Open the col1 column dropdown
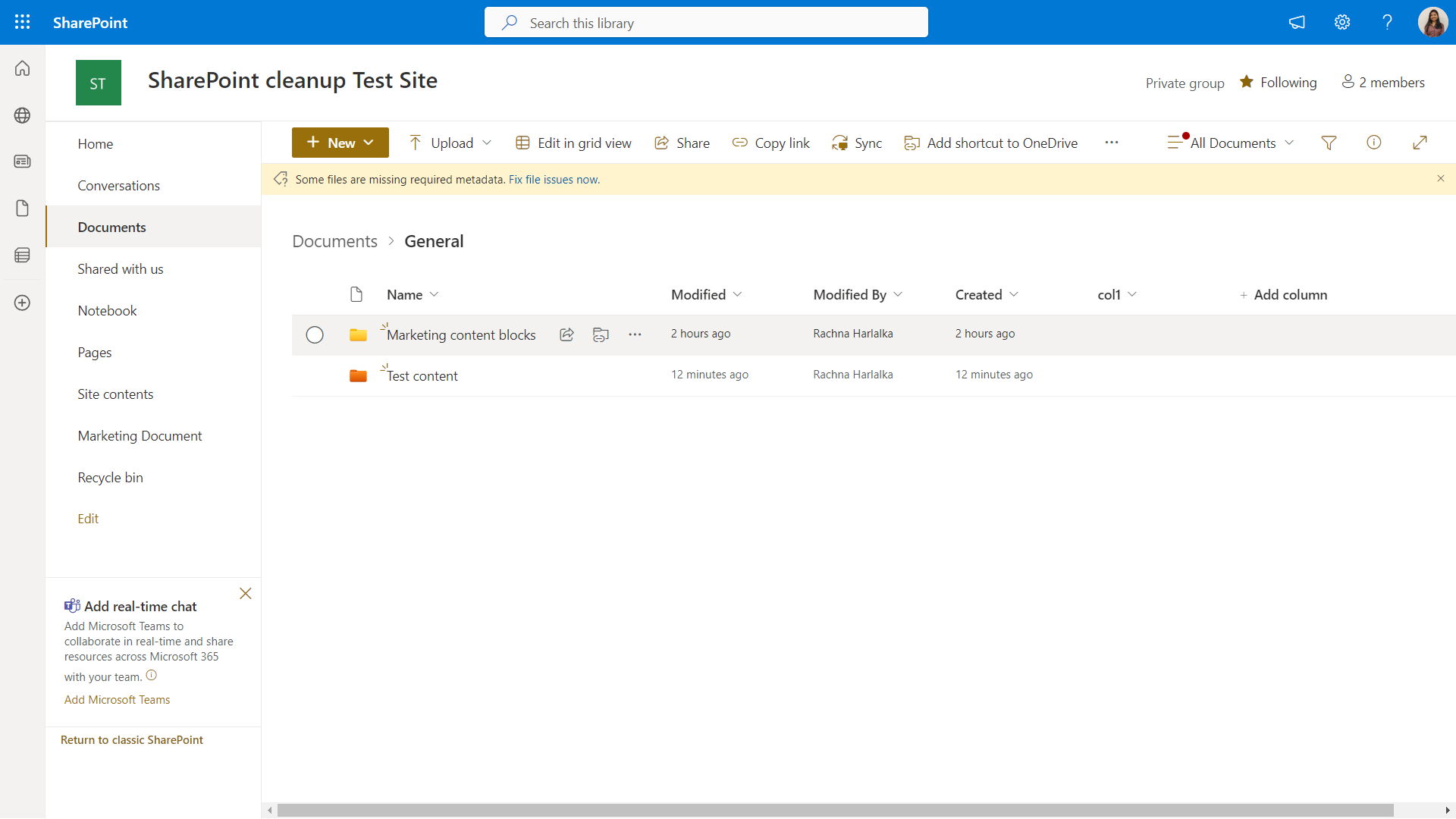This screenshot has width=1456, height=819. click(1132, 294)
